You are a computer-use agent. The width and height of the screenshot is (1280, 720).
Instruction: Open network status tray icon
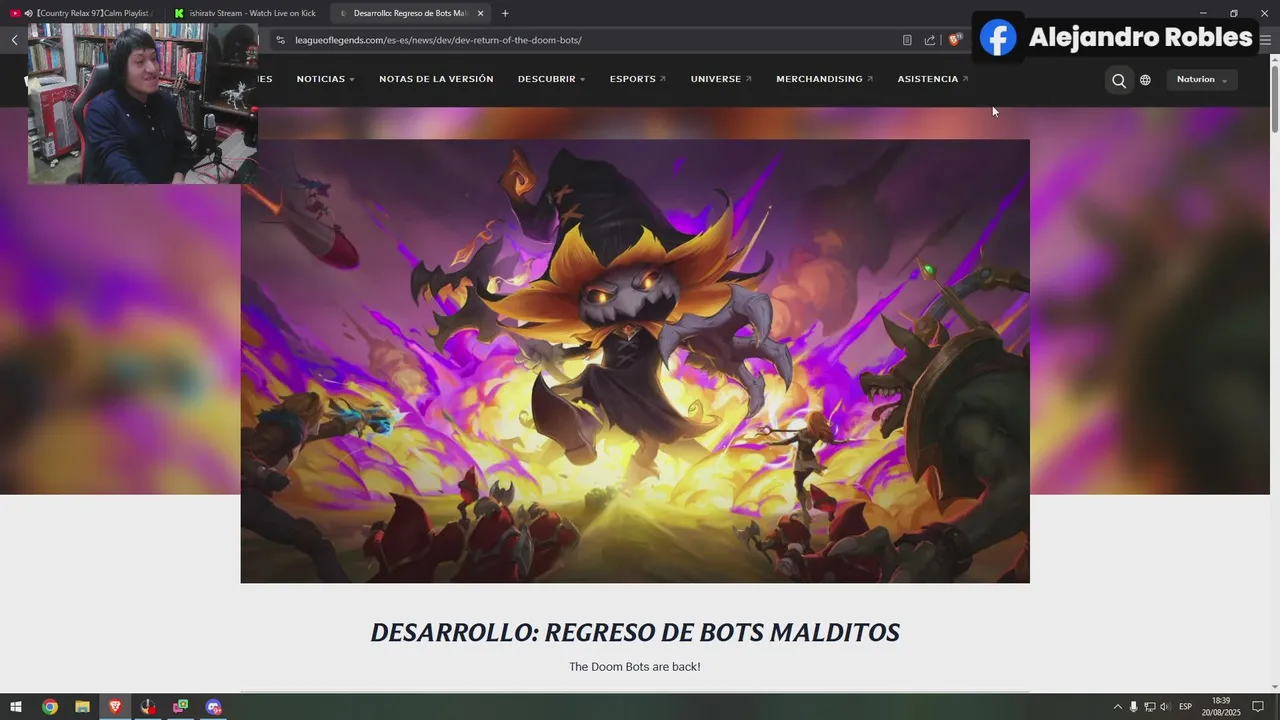click(x=1149, y=707)
